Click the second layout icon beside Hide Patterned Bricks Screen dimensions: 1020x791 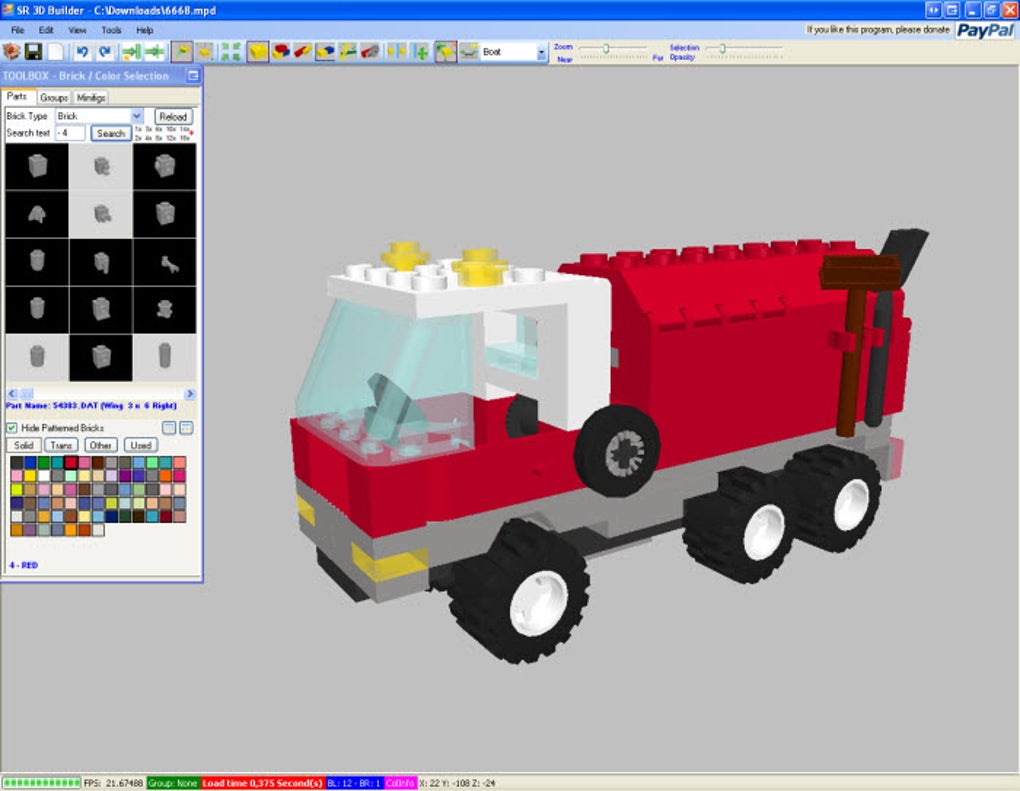click(x=186, y=428)
